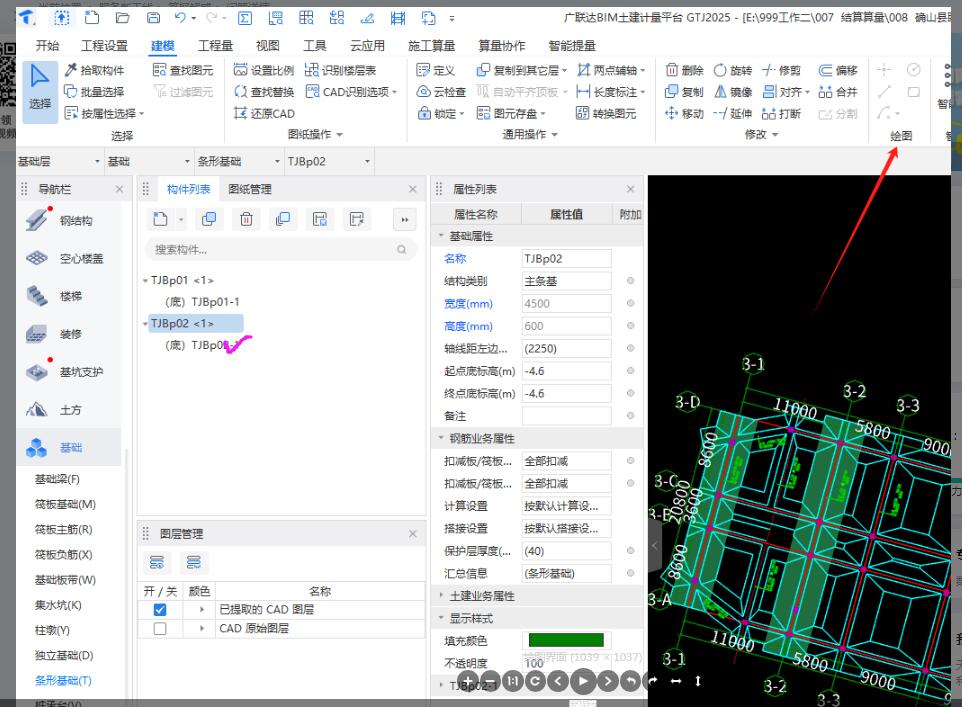The width and height of the screenshot is (962, 707).
Task: Click 镜像 mirror tool
Action: pos(733,92)
